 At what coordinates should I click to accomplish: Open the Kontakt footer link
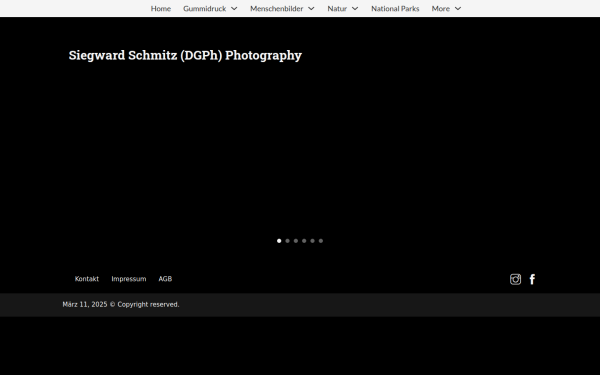[x=86, y=279]
